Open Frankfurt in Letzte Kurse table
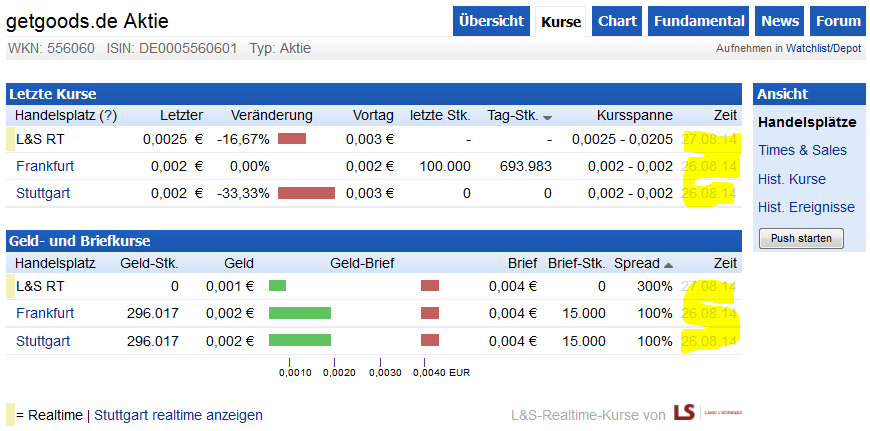870x431 pixels. pyautogui.click(x=45, y=166)
